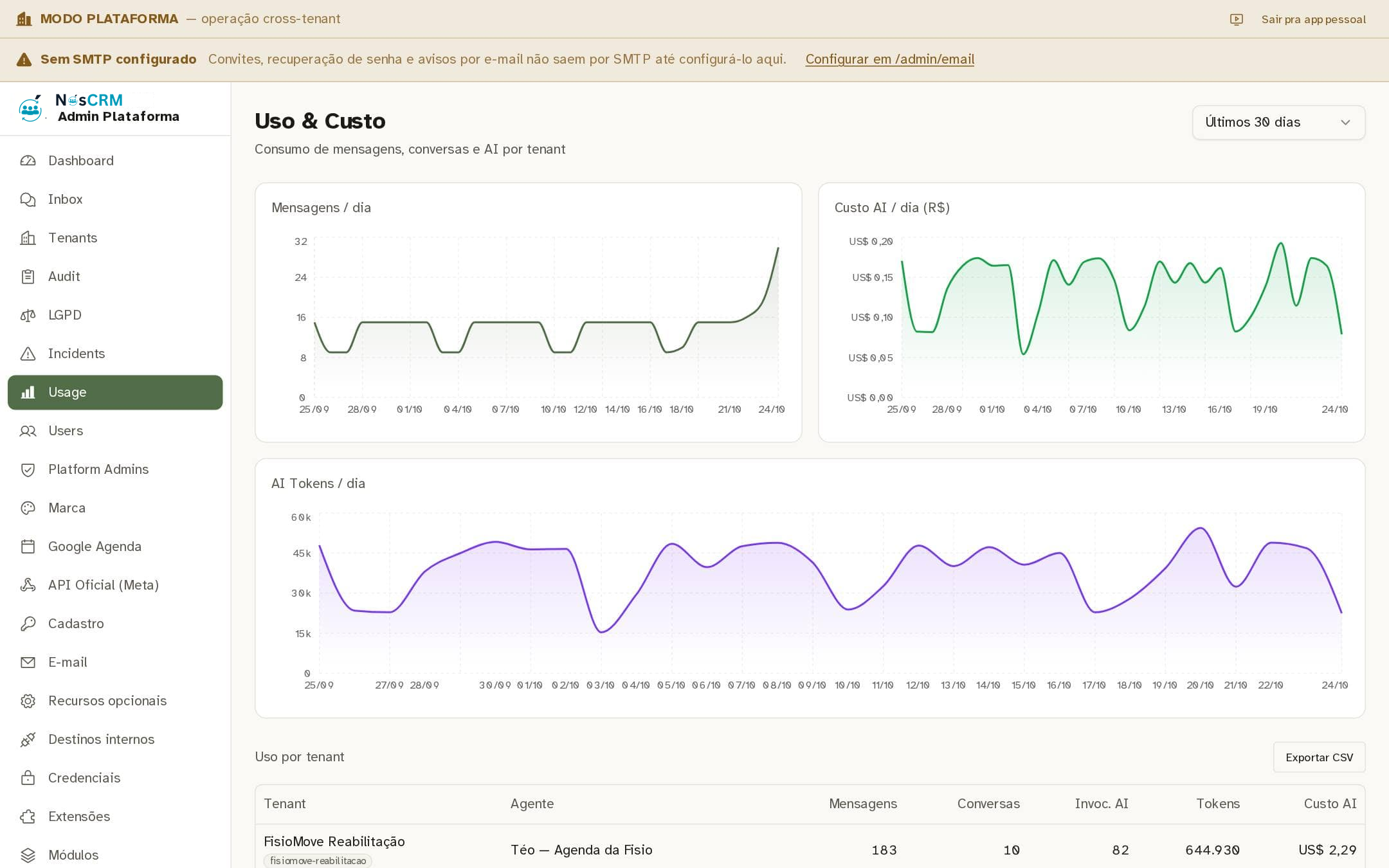This screenshot has height=868, width=1389.
Task: Click the Sem SMTP configurado warning text
Action: [x=118, y=59]
